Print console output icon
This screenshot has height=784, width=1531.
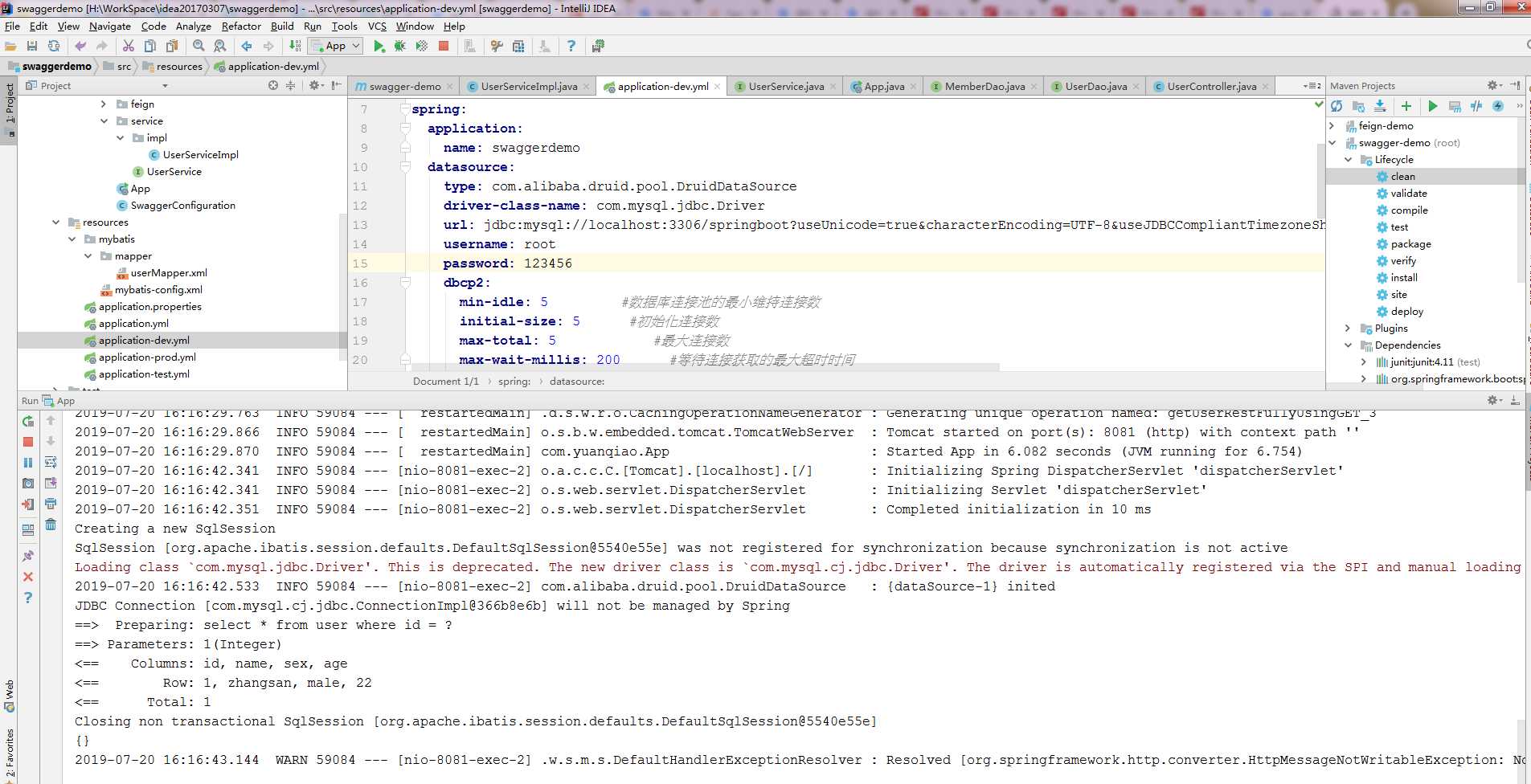click(x=51, y=504)
